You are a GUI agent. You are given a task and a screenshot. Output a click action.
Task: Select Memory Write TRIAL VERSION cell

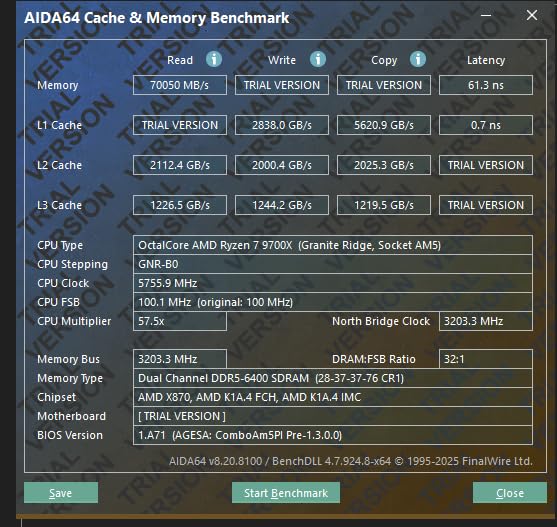click(282, 85)
